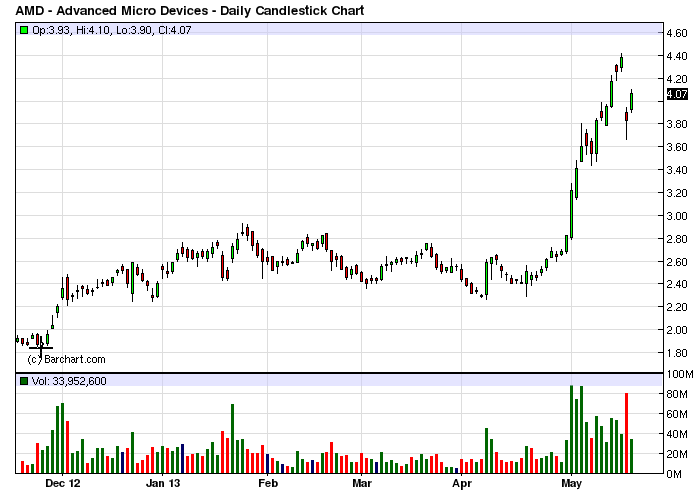Screen dimensions: 699x493
Task: Click the 'Dec 12' date label
Action: [63, 484]
